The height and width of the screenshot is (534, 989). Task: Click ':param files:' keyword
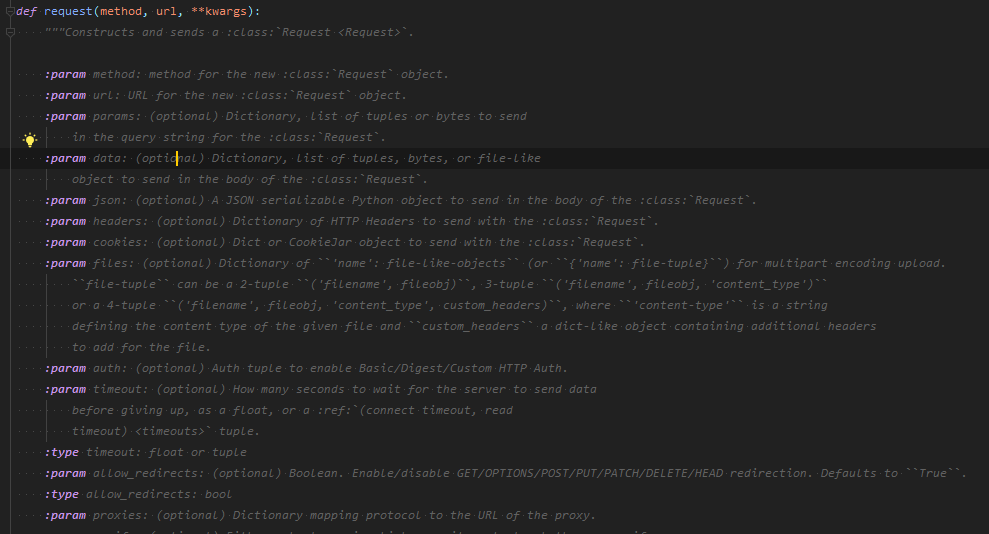[x=65, y=263]
